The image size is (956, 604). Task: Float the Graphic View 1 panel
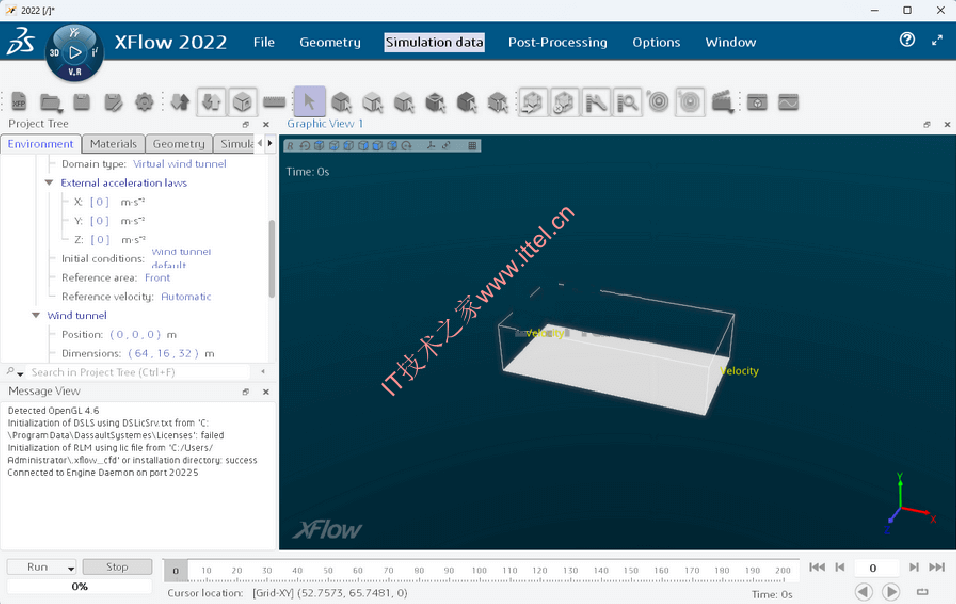pyautogui.click(x=927, y=124)
